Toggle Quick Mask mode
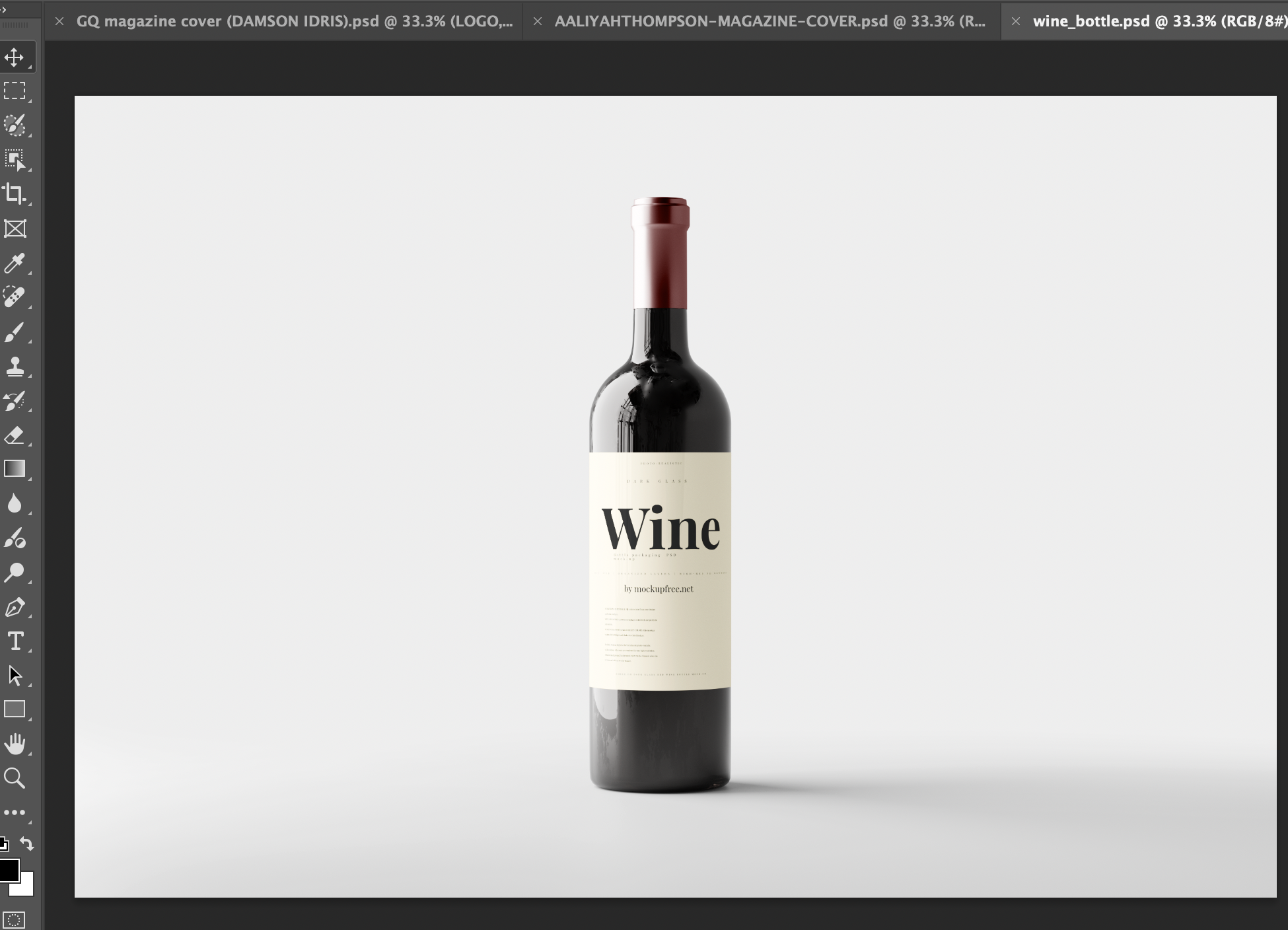 pos(15,919)
